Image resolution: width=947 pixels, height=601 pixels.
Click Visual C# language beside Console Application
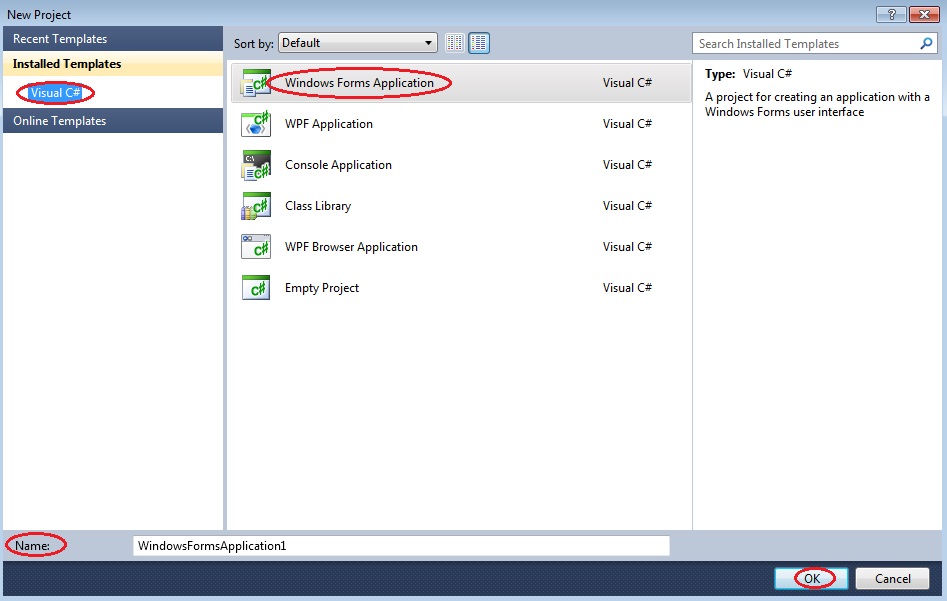point(627,165)
